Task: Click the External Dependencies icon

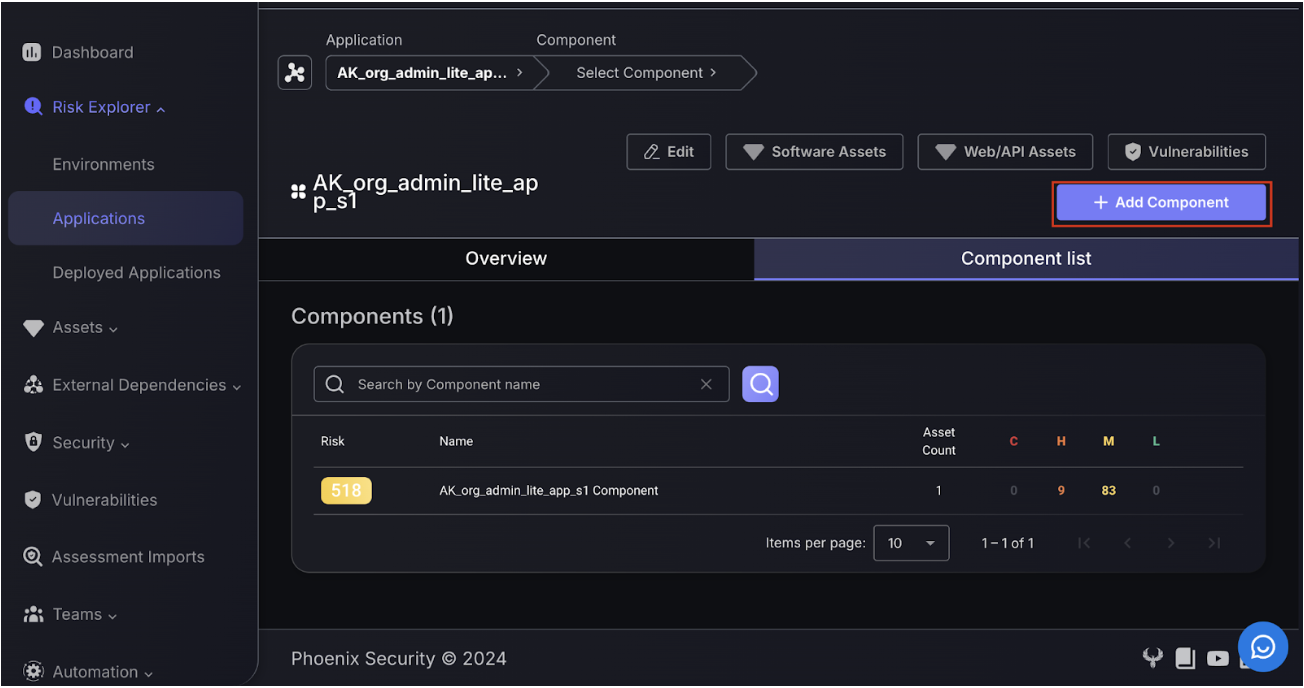Action: (x=33, y=385)
